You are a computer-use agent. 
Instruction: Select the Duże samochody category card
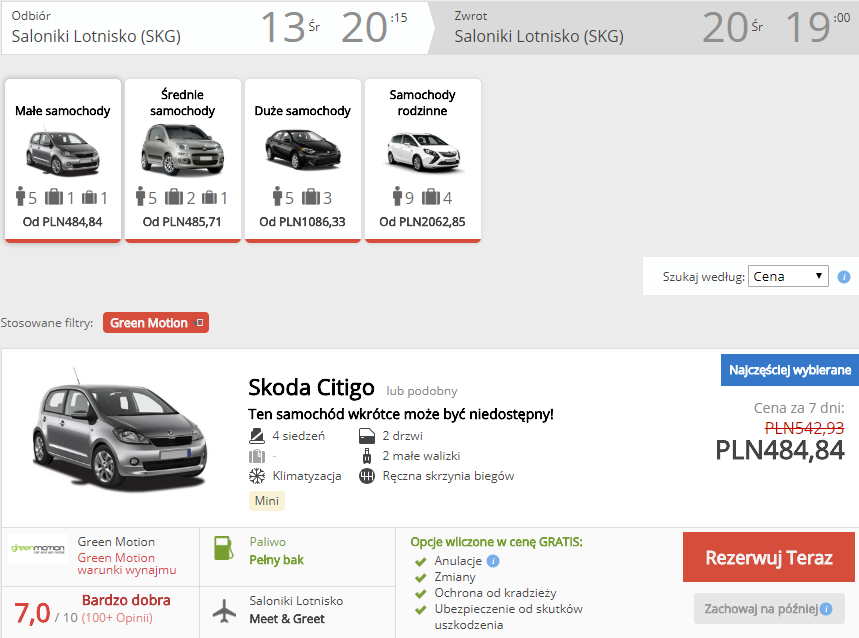(302, 160)
